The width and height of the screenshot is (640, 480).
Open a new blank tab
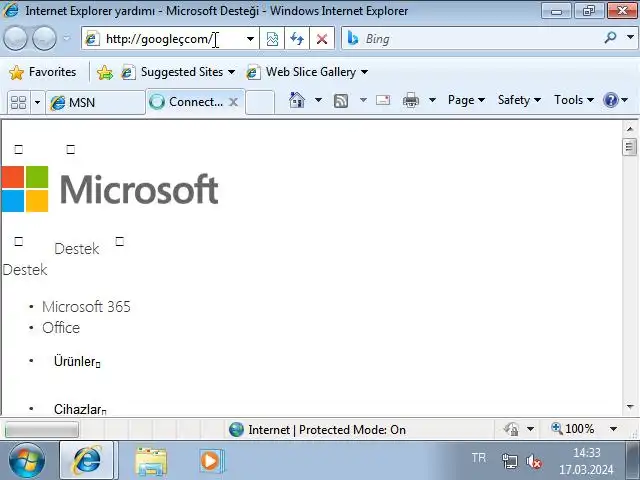coord(260,102)
